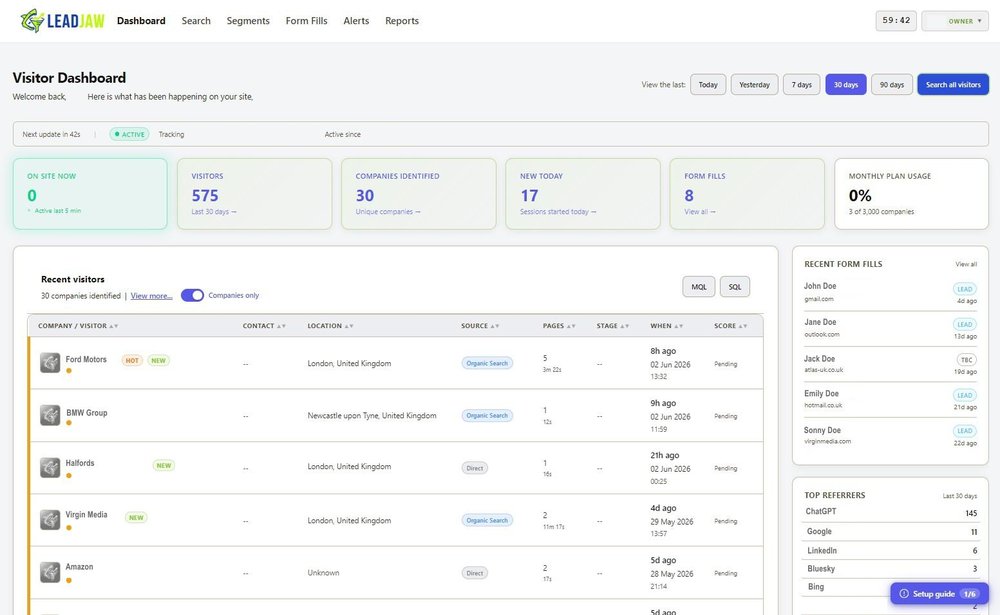Image resolution: width=1000 pixels, height=615 pixels.
Task: Open the Dashboard nav item
Action: click(x=141, y=21)
